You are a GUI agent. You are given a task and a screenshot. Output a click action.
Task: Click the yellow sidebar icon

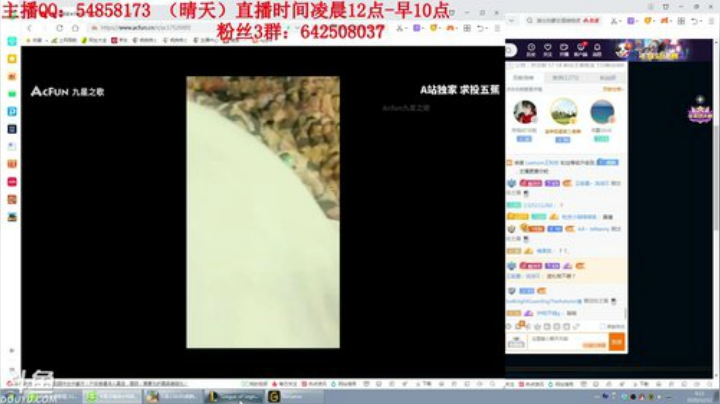12,59
